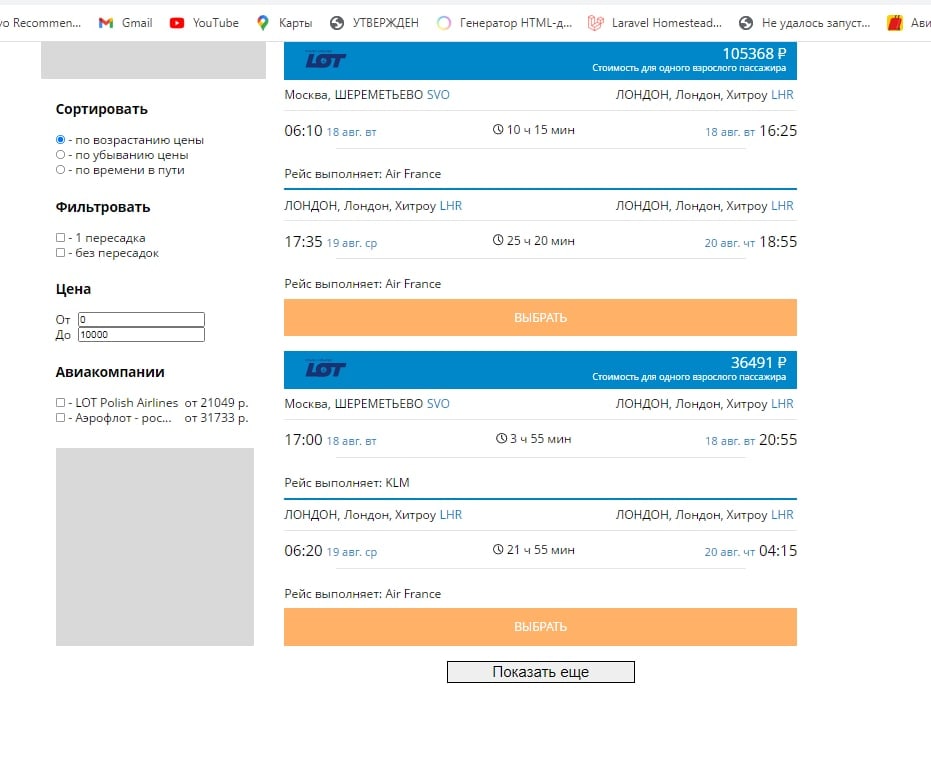
Task: Click arrival time 04:15
Action: pos(778,550)
